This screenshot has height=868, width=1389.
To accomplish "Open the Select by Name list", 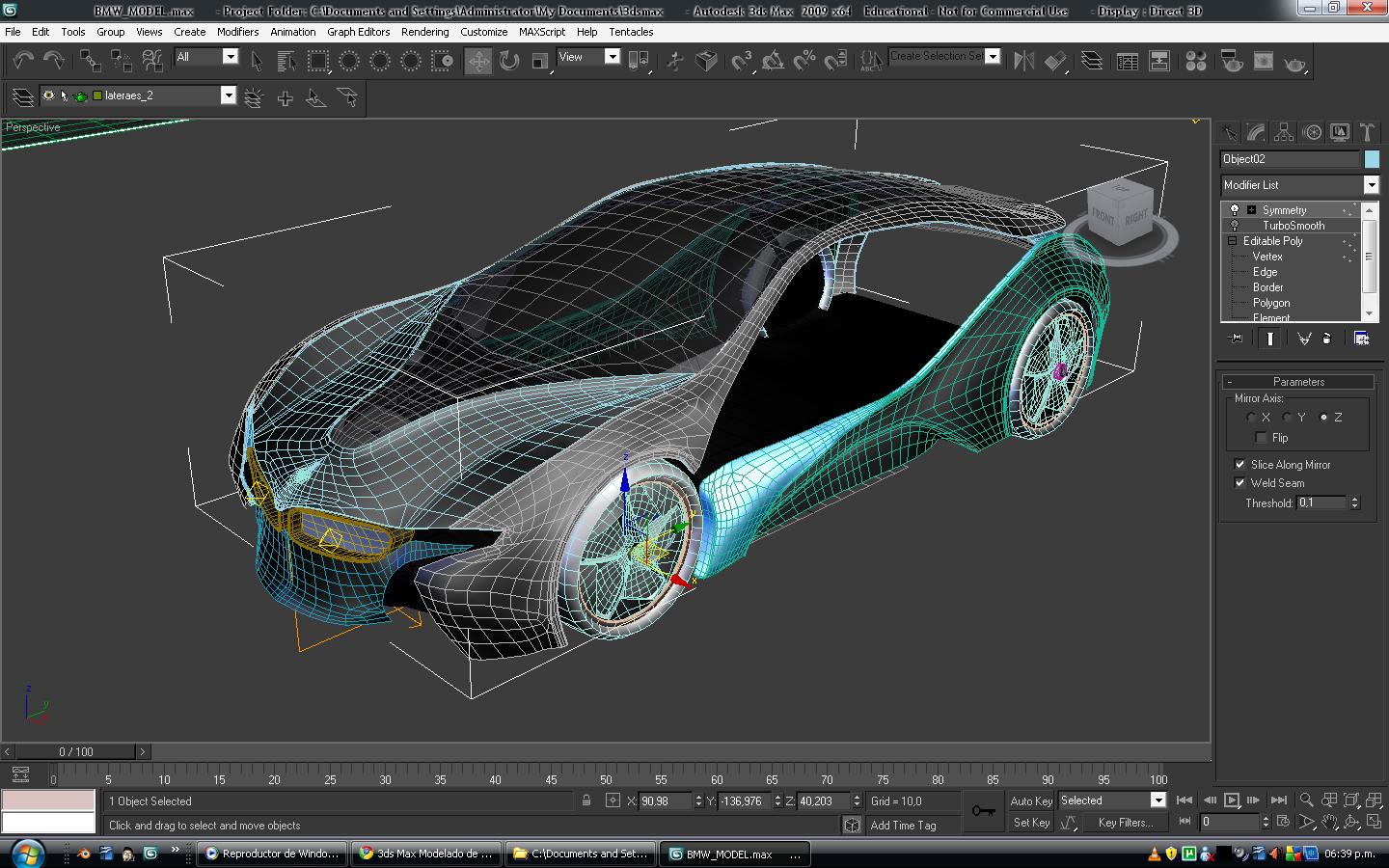I will point(286,61).
